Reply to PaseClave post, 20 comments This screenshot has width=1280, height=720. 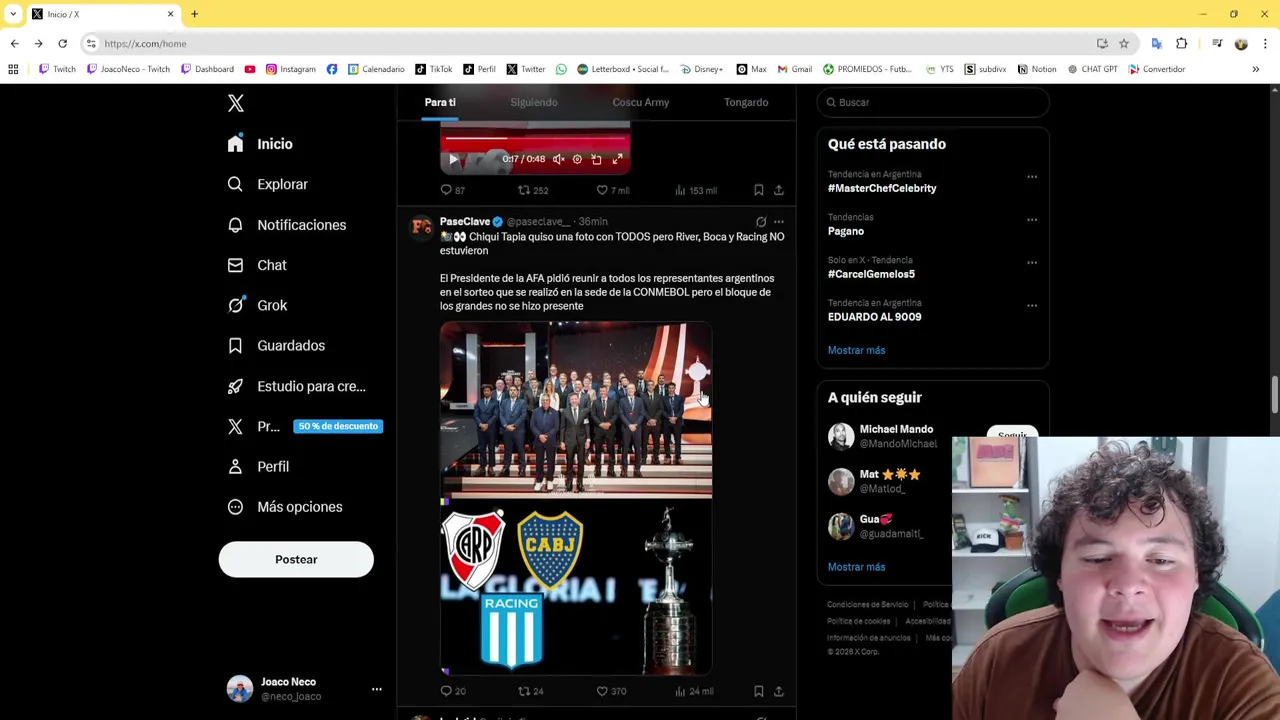tap(452, 691)
